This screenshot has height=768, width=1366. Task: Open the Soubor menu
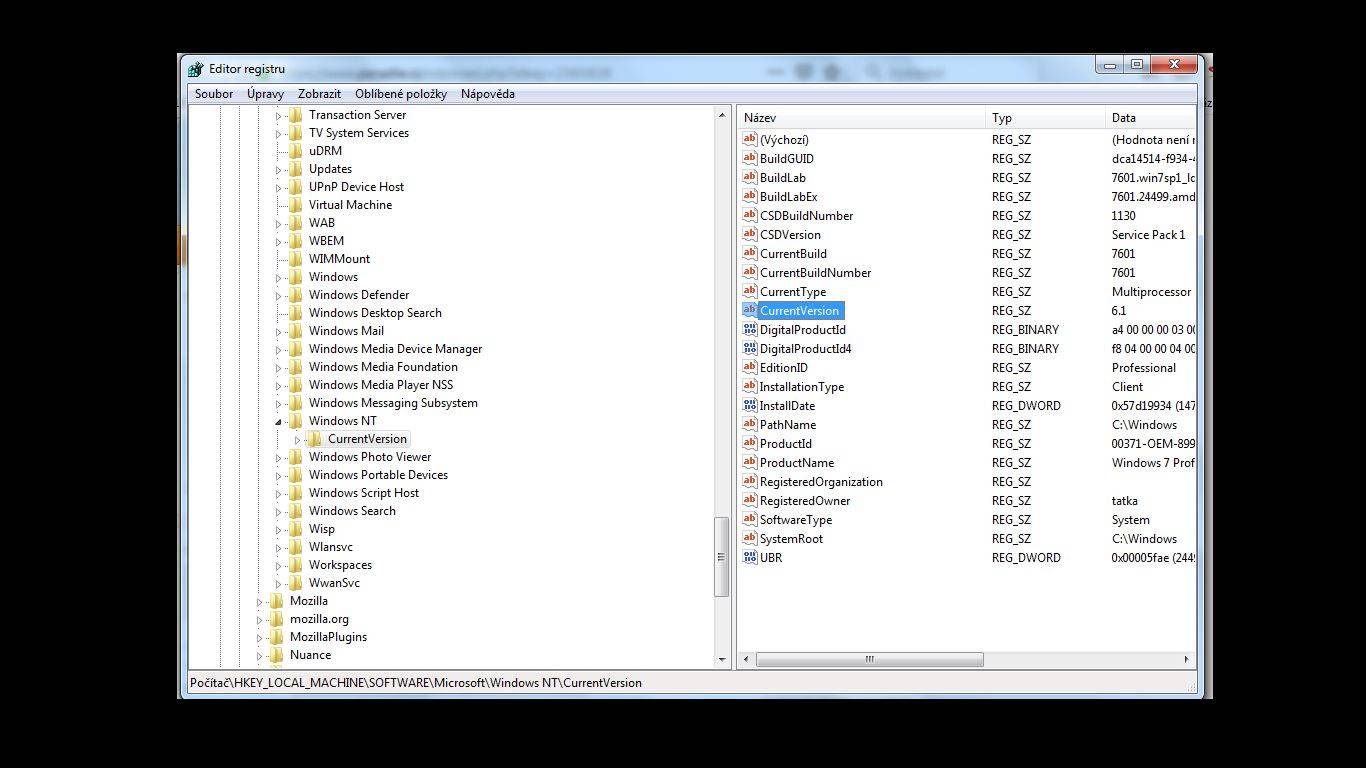tap(214, 94)
